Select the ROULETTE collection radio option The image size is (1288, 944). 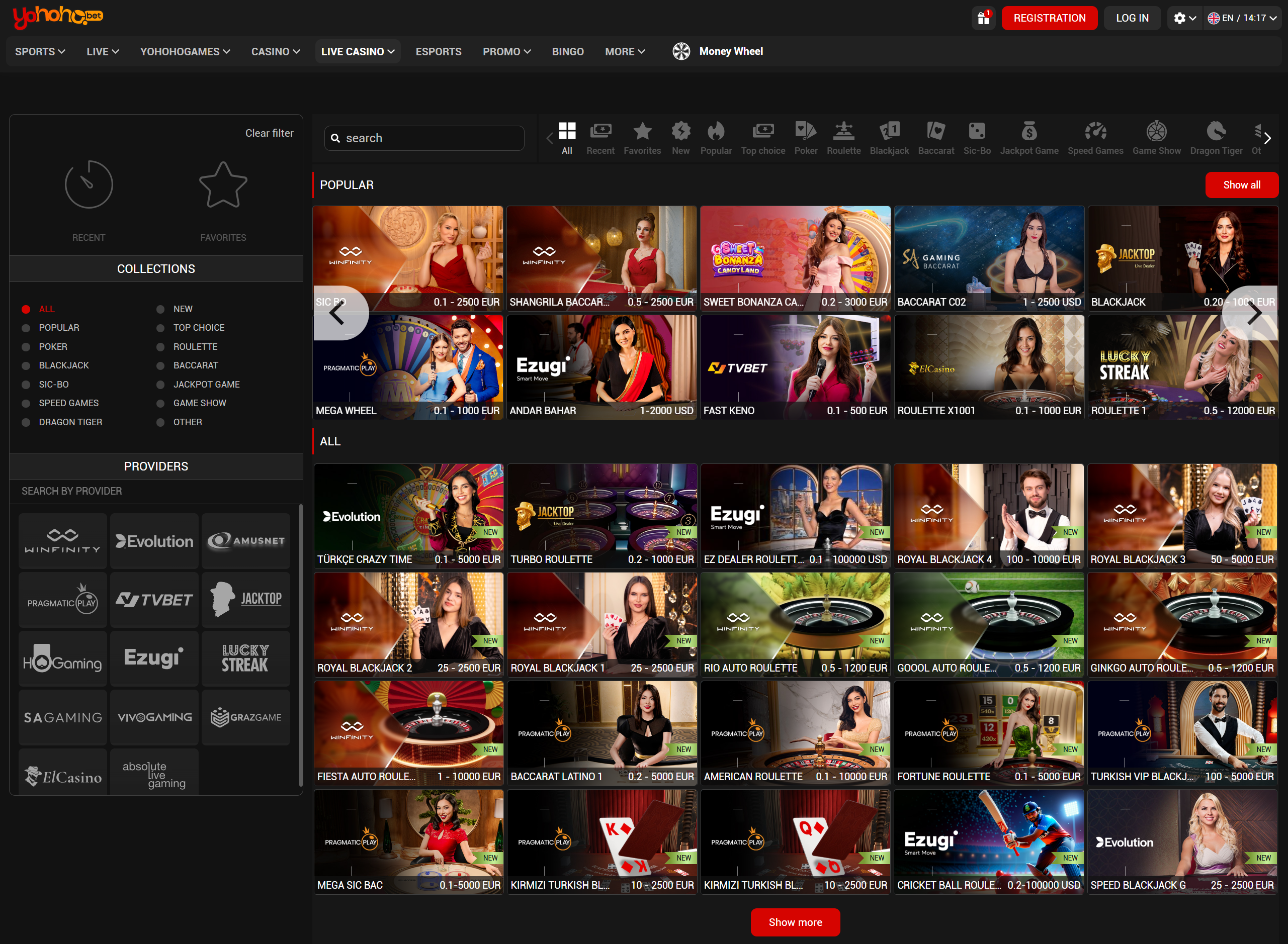pyautogui.click(x=160, y=347)
